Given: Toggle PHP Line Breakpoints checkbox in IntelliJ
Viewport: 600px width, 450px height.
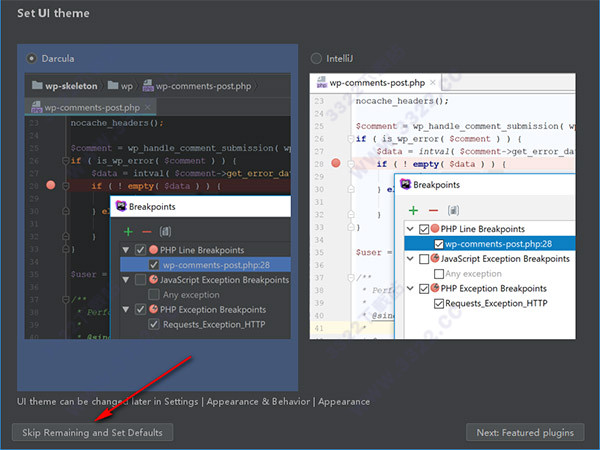Looking at the screenshot, I should [424, 229].
